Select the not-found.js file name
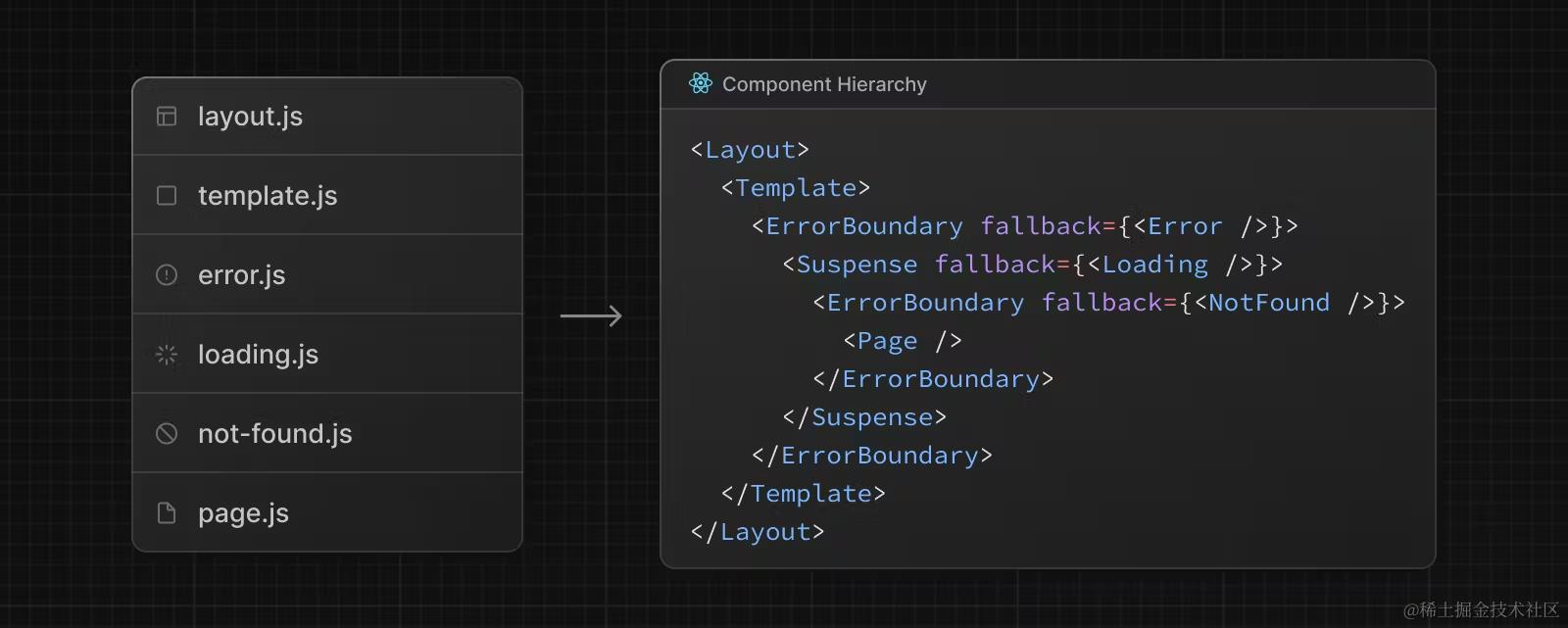The width and height of the screenshot is (1568, 628). 275,434
